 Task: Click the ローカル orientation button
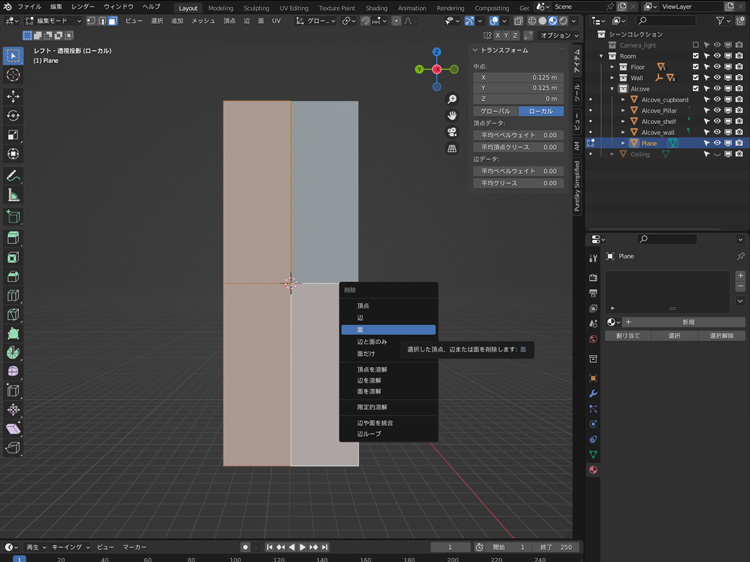540,111
